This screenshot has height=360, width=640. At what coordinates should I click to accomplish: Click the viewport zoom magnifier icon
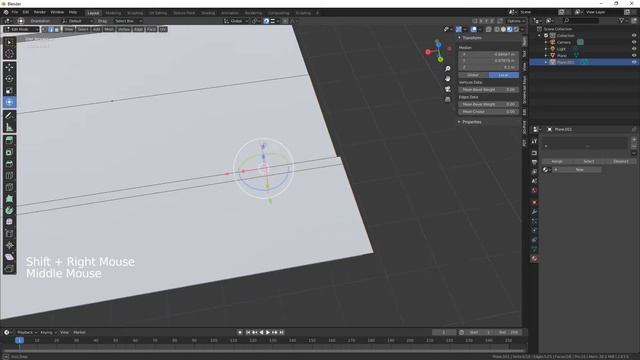[448, 69]
